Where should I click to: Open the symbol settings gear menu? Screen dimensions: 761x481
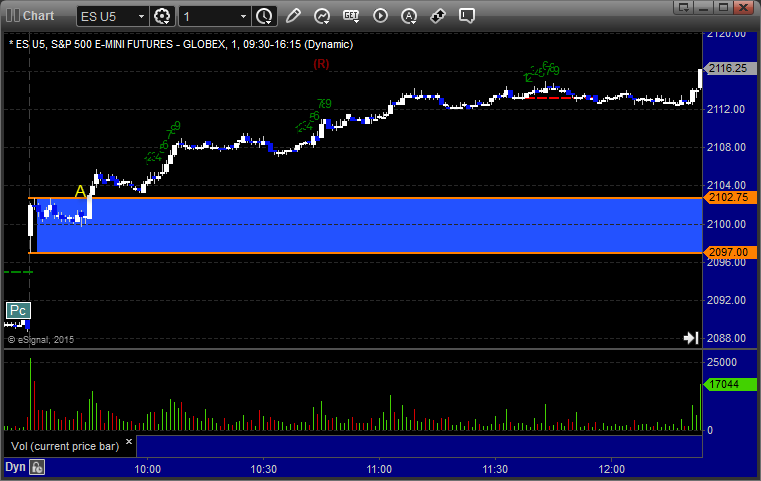162,17
